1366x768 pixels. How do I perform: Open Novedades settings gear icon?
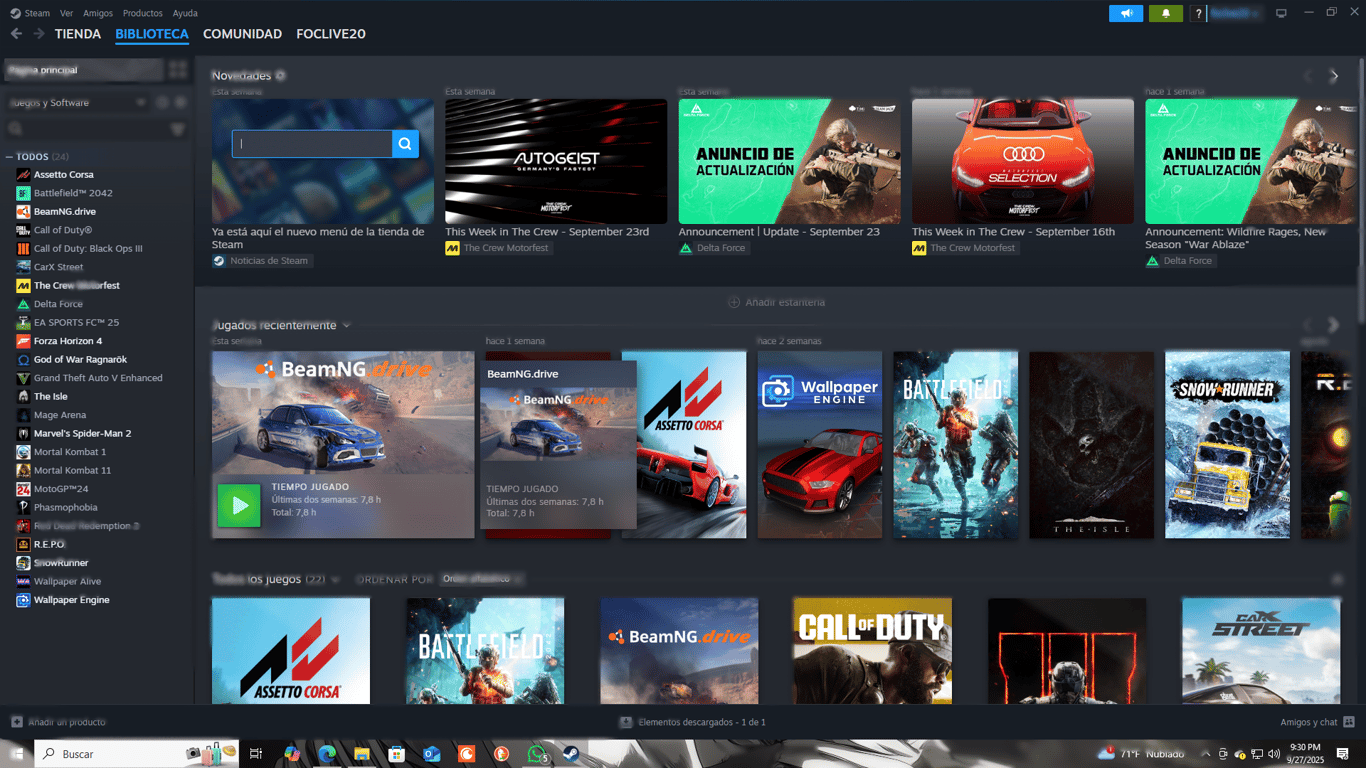280,76
